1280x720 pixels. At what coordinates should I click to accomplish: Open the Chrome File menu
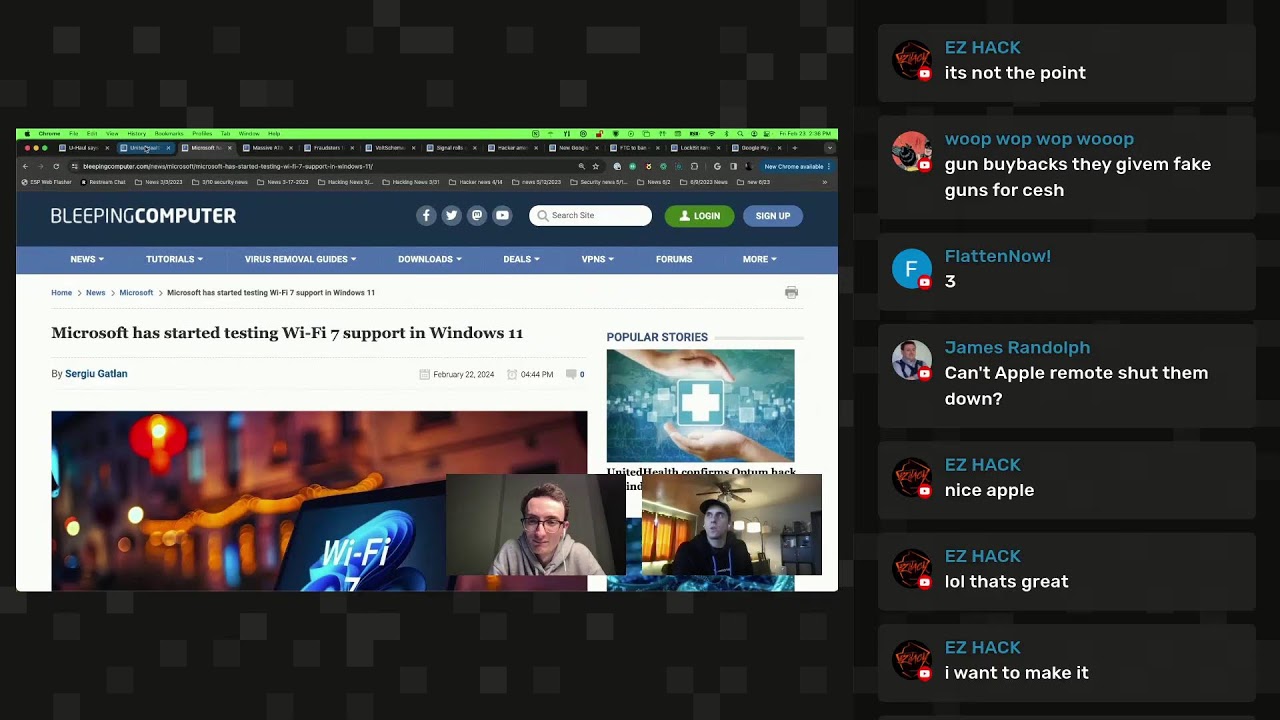click(x=73, y=133)
